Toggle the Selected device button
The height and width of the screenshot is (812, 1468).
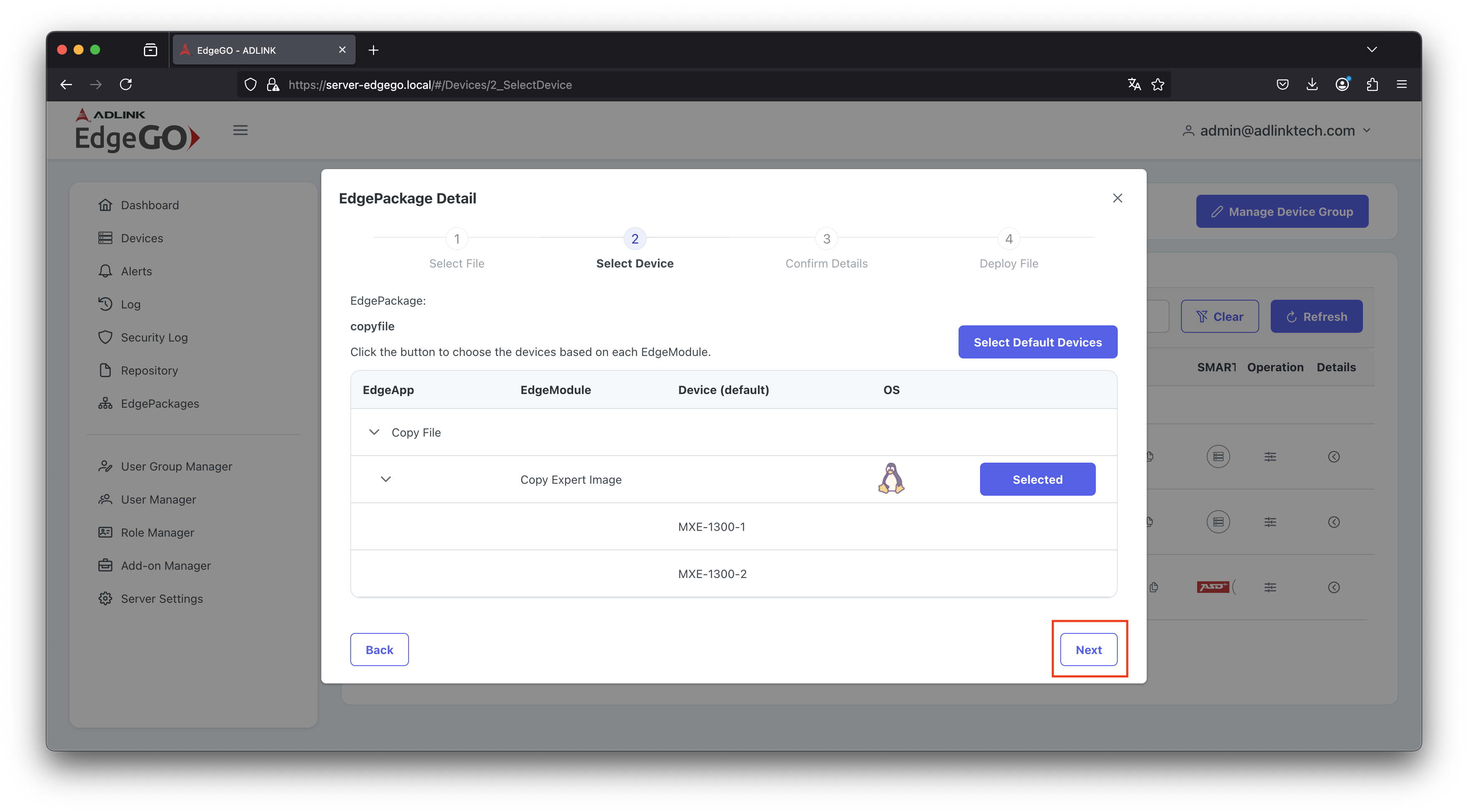1037,479
